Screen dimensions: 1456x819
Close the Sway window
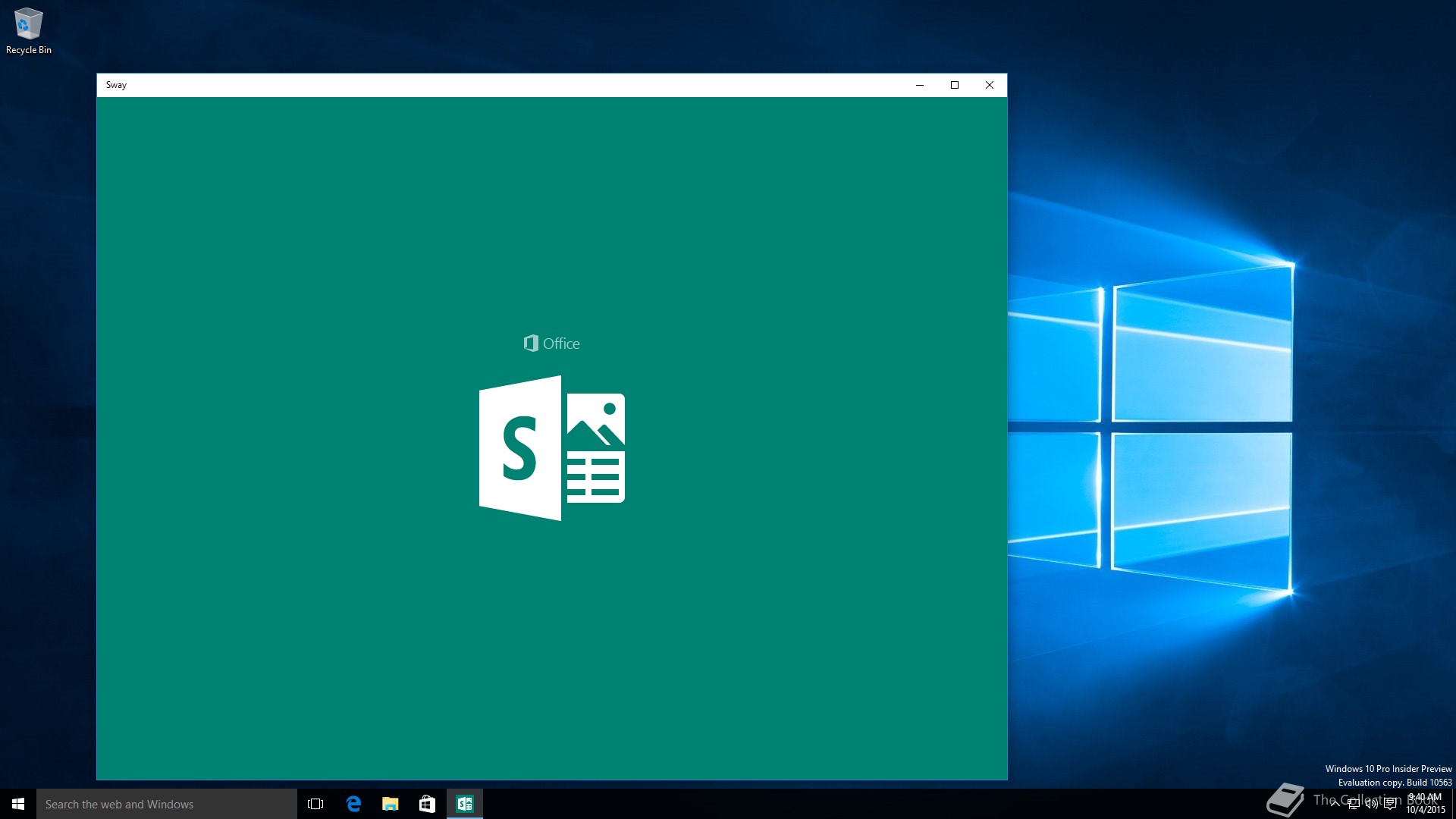tap(990, 85)
